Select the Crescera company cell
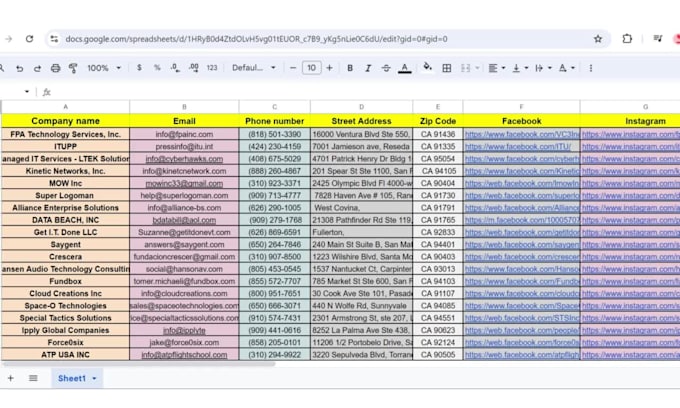This screenshot has width=680, height=408. [65, 257]
